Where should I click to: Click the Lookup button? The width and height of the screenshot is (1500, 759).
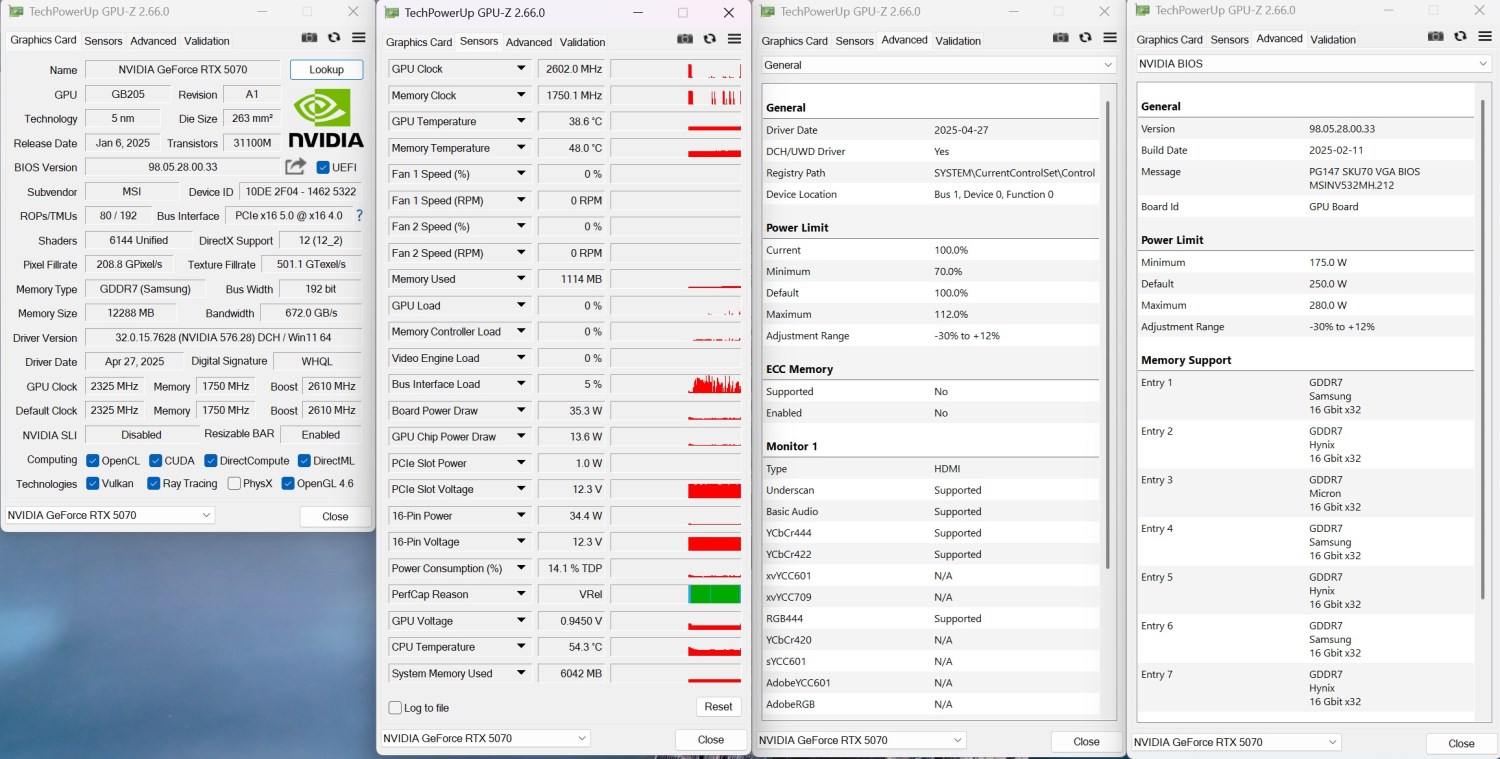coord(326,70)
